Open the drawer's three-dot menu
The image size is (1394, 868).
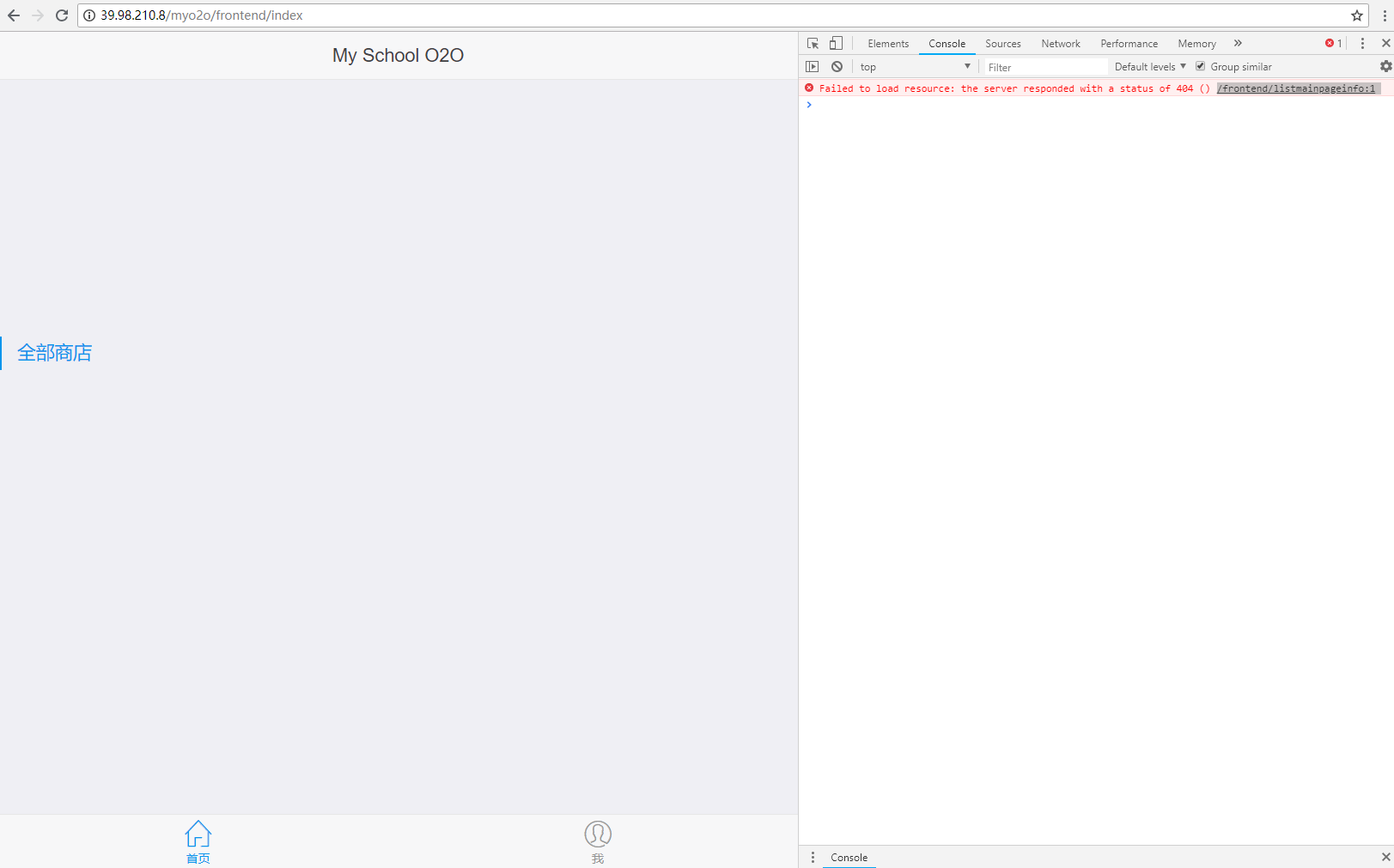point(813,857)
